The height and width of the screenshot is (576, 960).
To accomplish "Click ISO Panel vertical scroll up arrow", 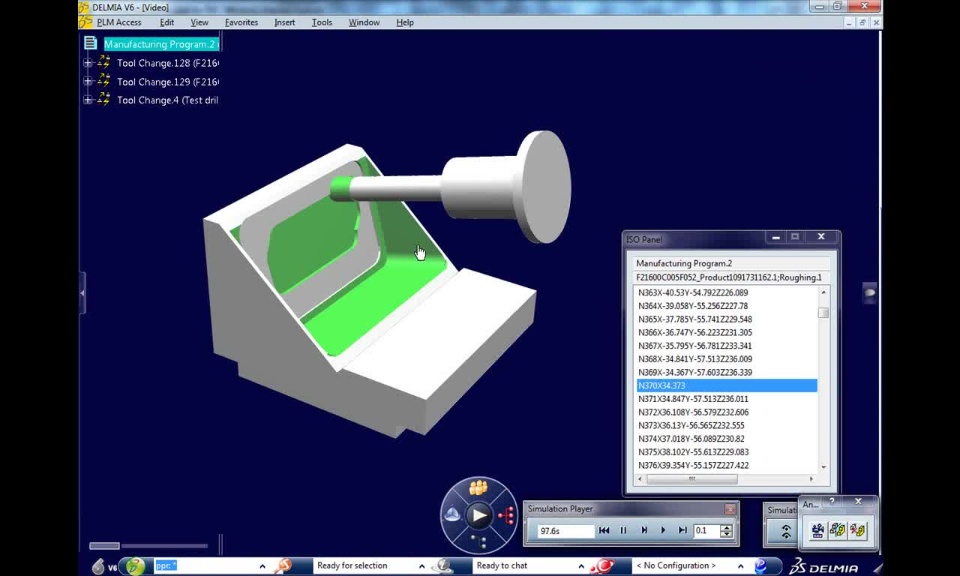I will 823,293.
